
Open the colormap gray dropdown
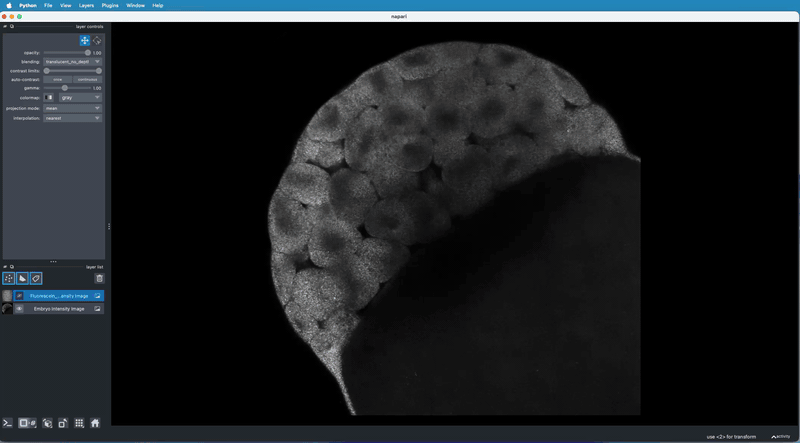[x=80, y=97]
